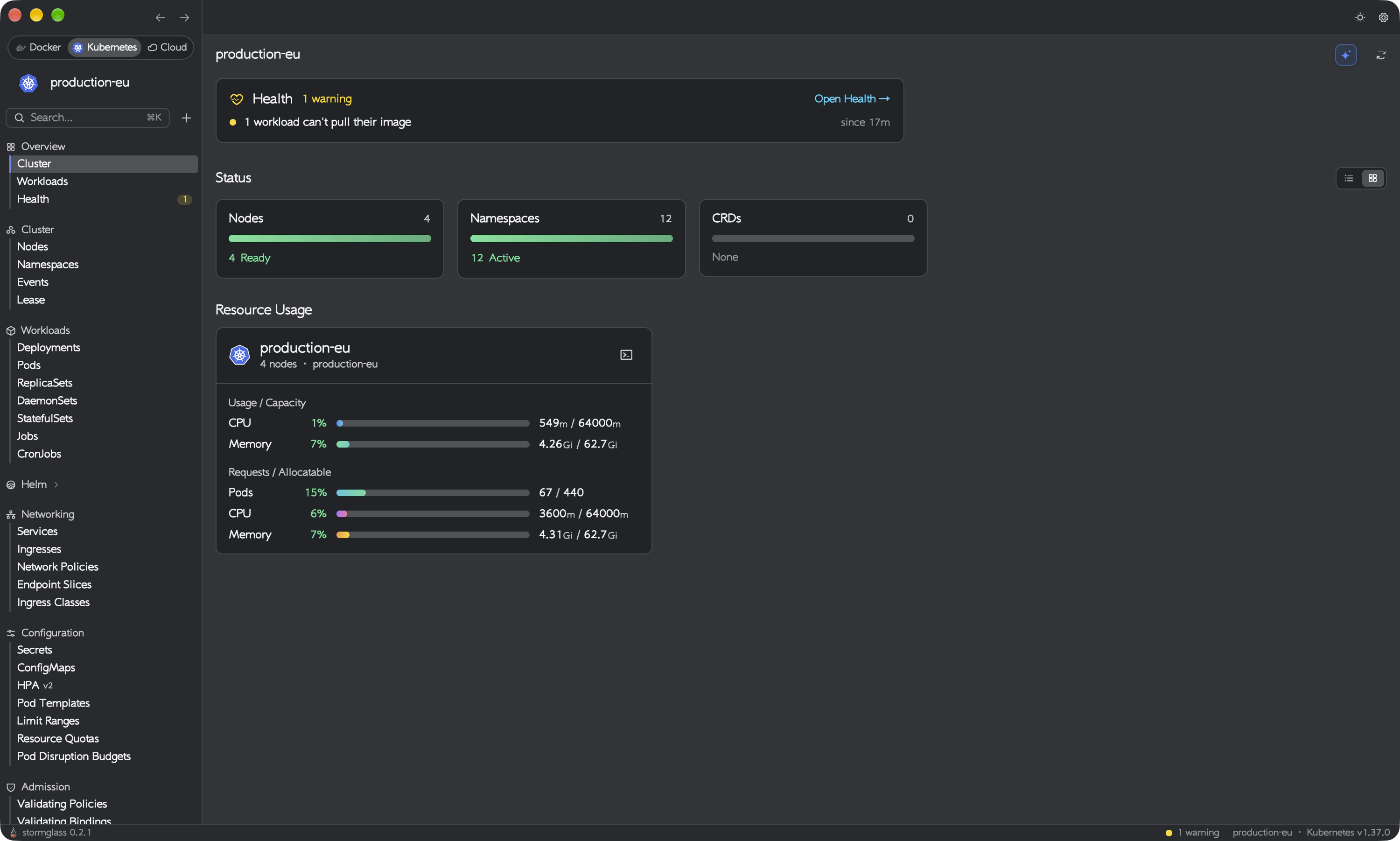Screen dimensions: 1400x841
Task: Switch Status to list view
Action: click(1349, 178)
